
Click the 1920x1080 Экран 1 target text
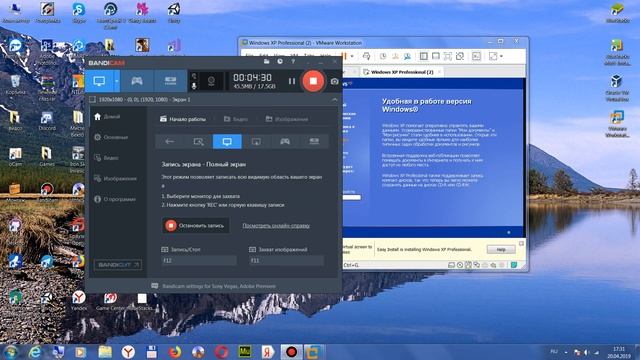pyautogui.click(x=144, y=99)
